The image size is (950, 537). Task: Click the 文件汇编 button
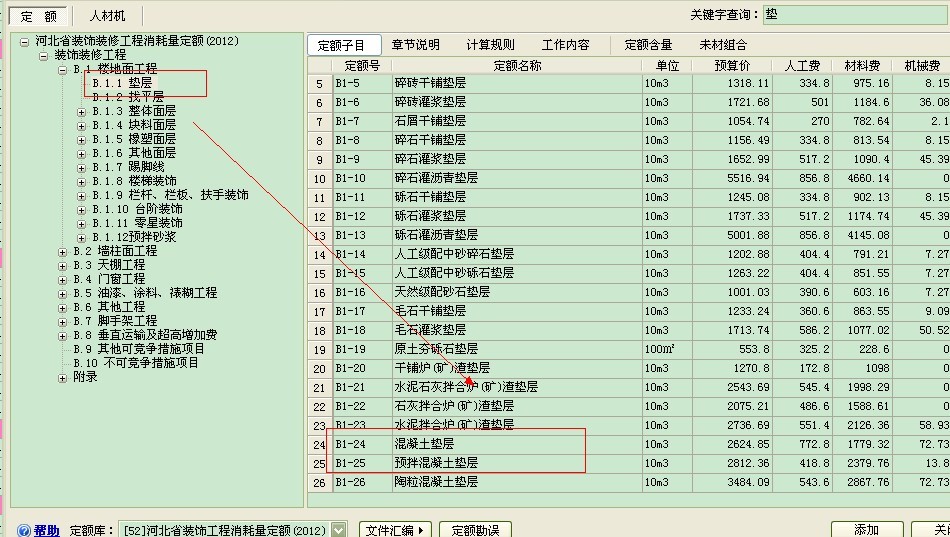[395, 530]
